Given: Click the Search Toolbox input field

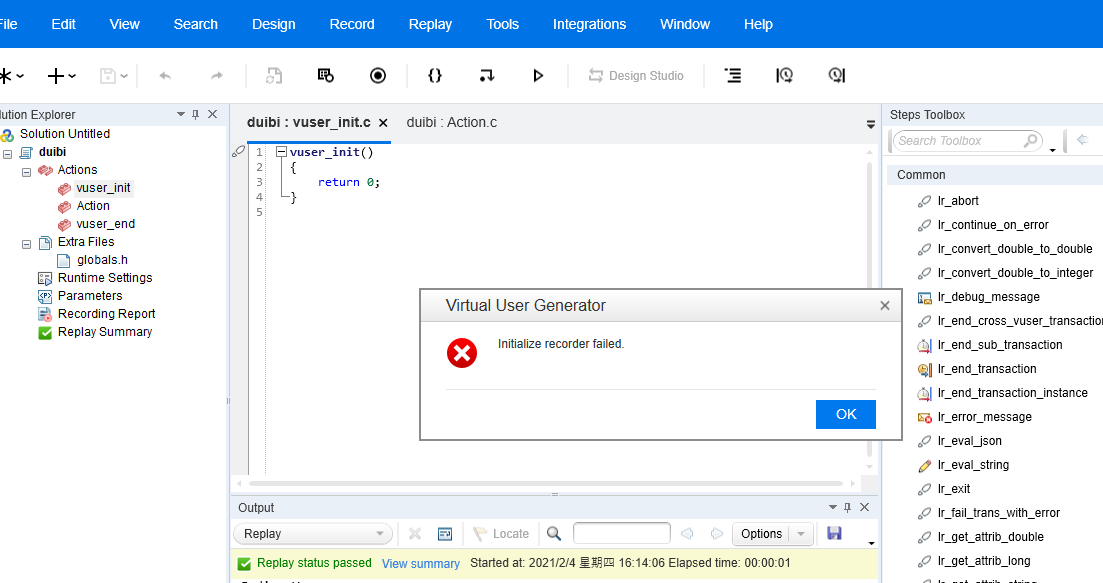Looking at the screenshot, I should coord(967,141).
